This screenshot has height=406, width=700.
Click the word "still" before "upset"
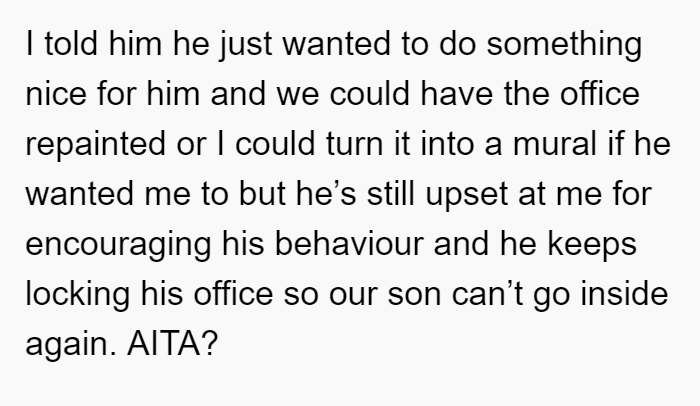[x=391, y=194]
